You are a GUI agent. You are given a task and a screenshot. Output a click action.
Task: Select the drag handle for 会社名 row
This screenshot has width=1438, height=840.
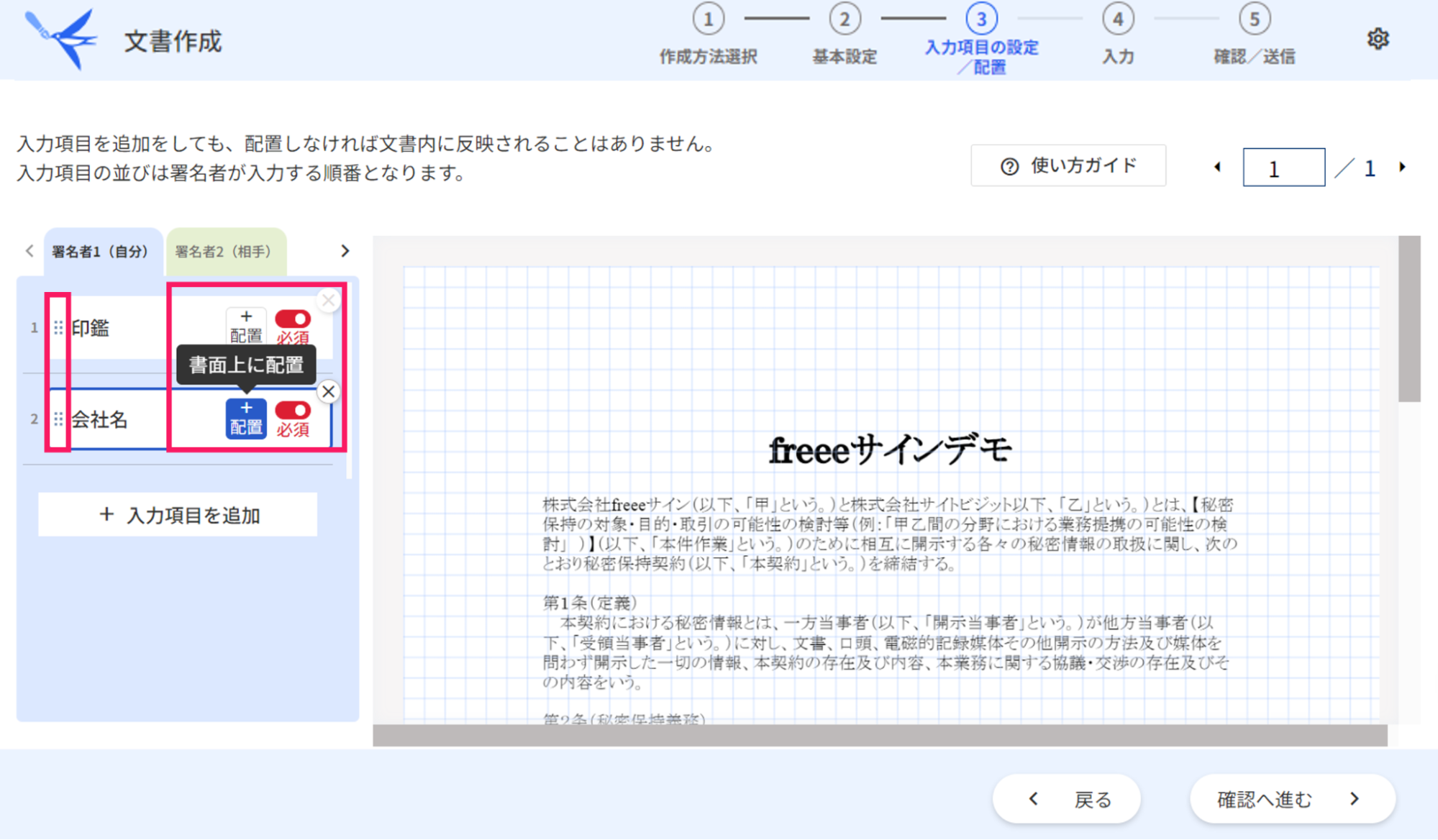(x=58, y=419)
